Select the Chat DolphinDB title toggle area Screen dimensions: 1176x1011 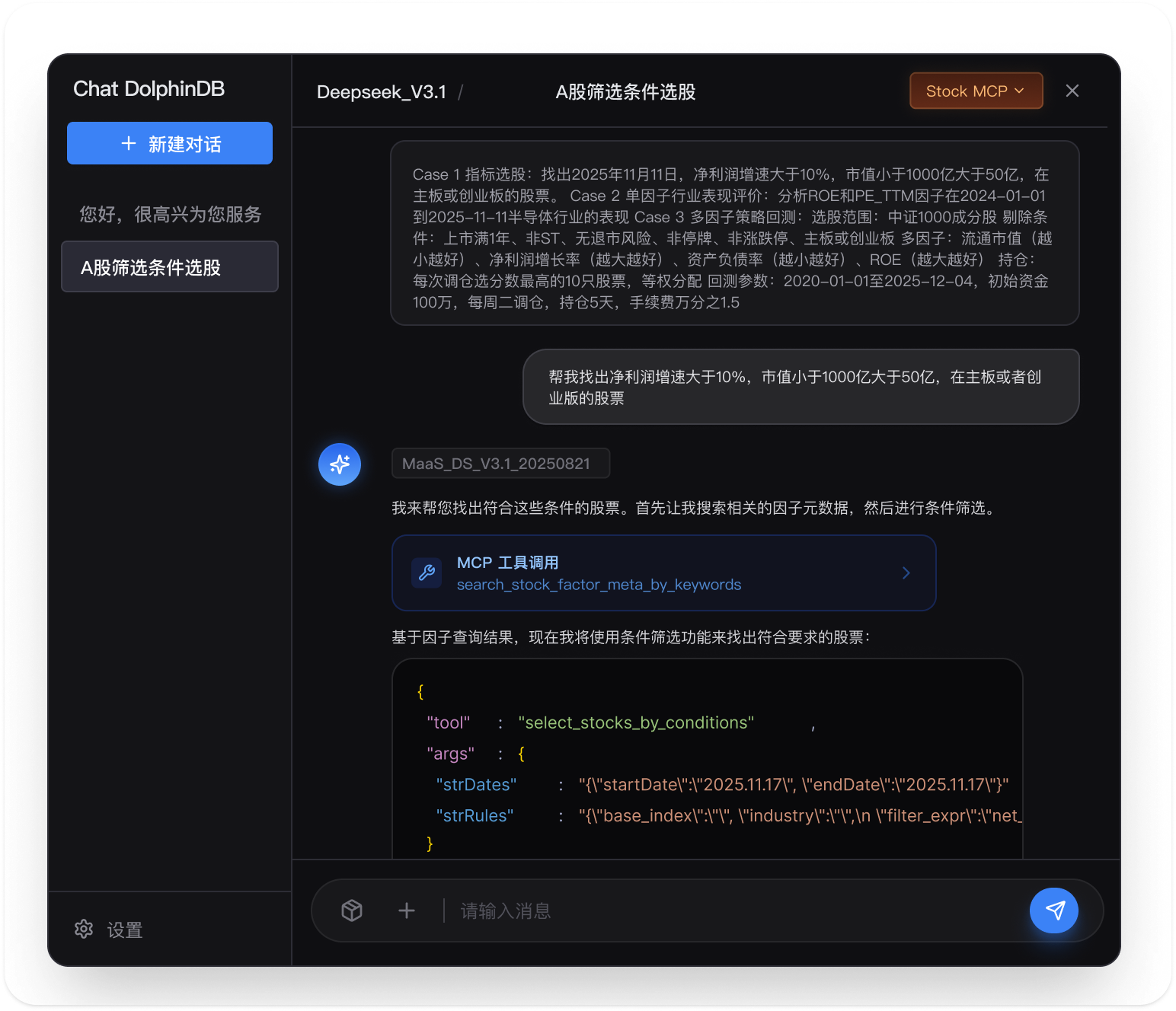tap(149, 89)
